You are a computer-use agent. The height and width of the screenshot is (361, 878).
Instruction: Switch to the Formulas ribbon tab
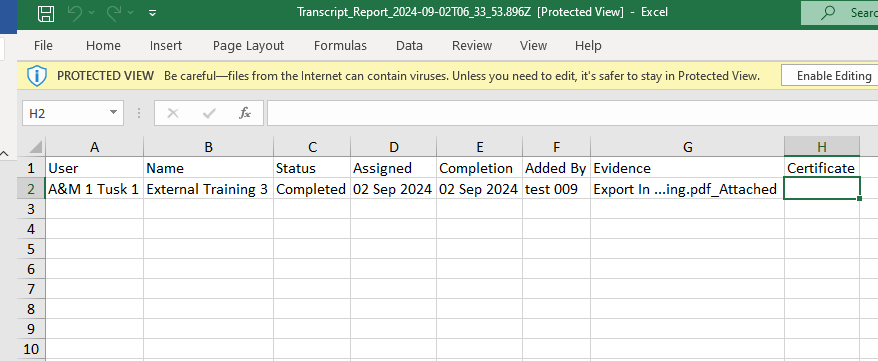pyautogui.click(x=340, y=46)
